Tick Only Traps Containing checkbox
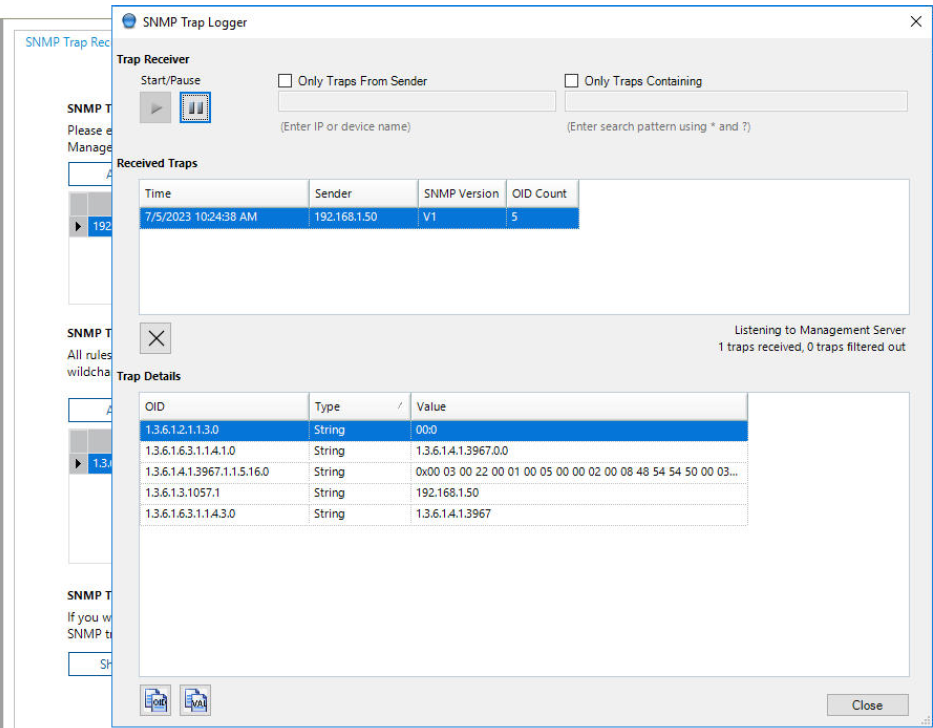This screenshot has height=728, width=933. [572, 81]
